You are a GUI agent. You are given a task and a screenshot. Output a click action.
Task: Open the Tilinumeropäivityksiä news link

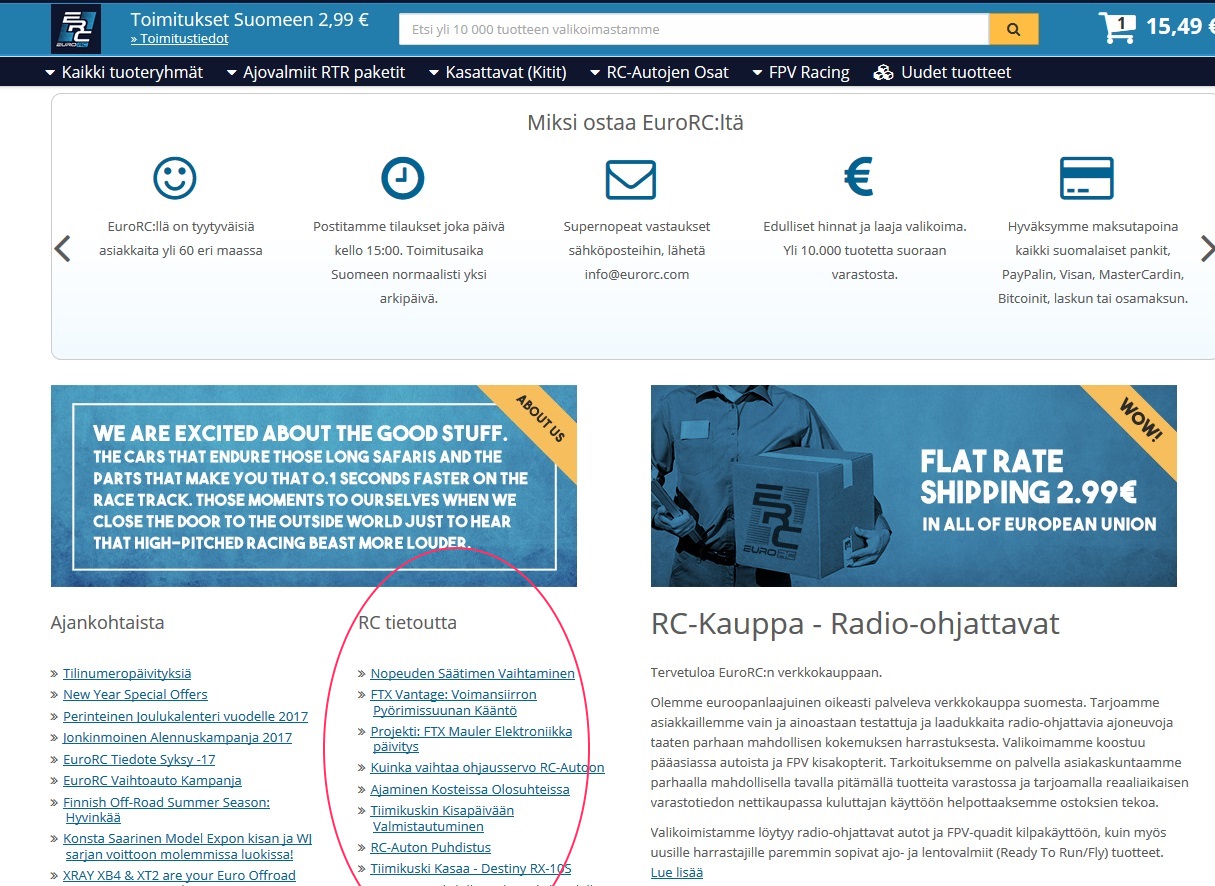[127, 673]
